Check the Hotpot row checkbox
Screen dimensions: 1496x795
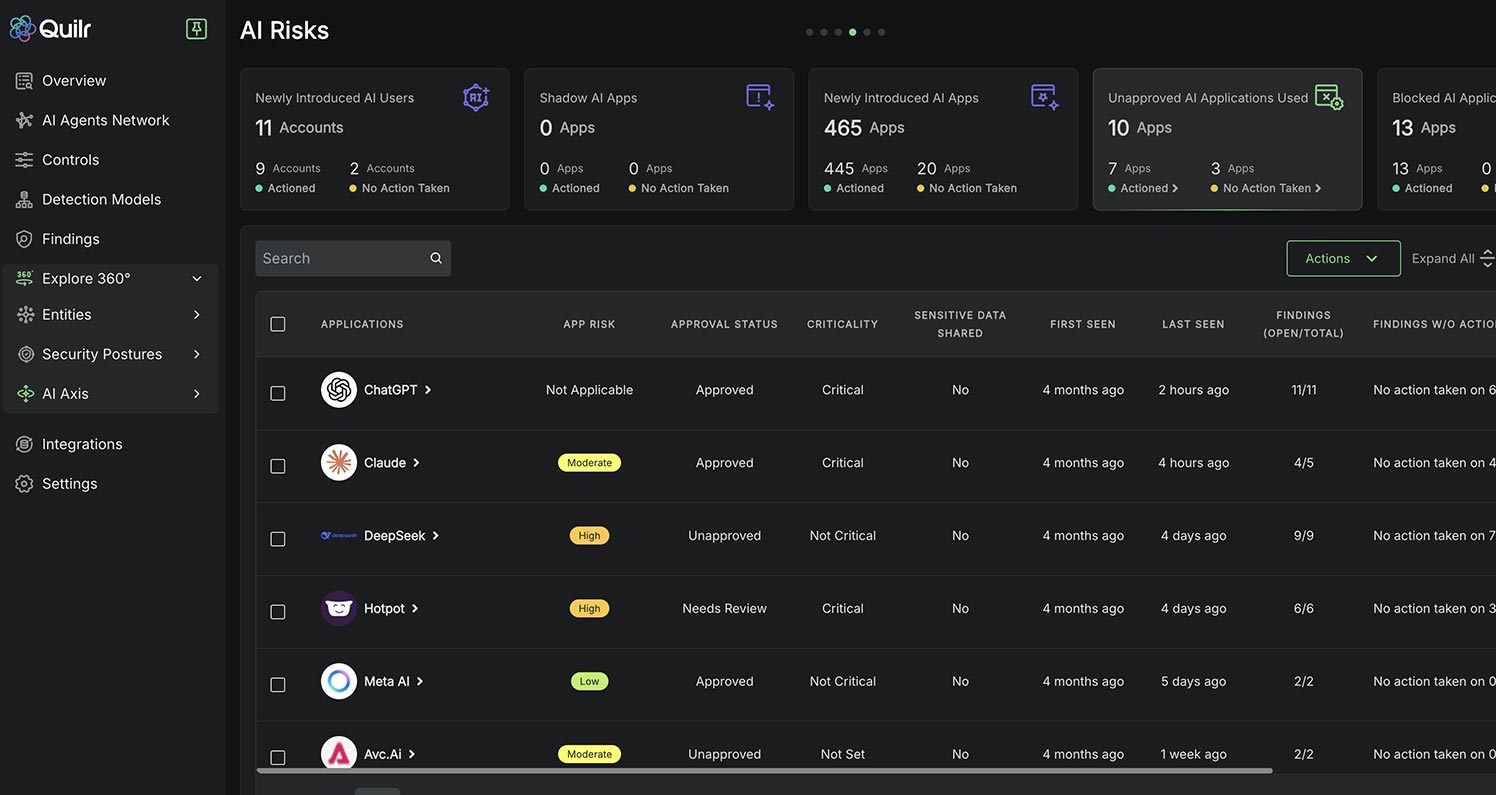pyautogui.click(x=278, y=612)
